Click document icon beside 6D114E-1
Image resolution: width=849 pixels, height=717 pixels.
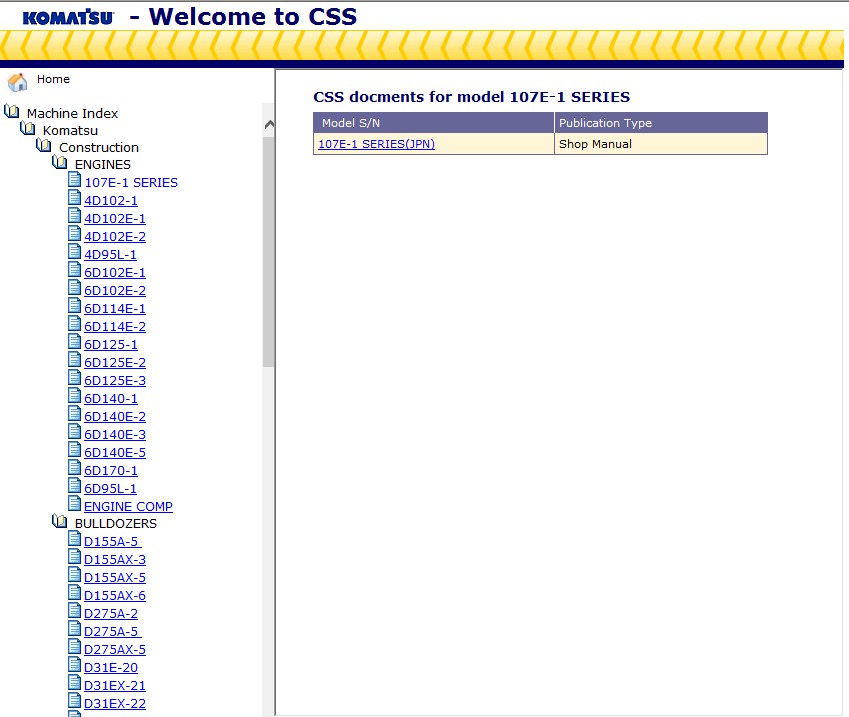[75, 305]
